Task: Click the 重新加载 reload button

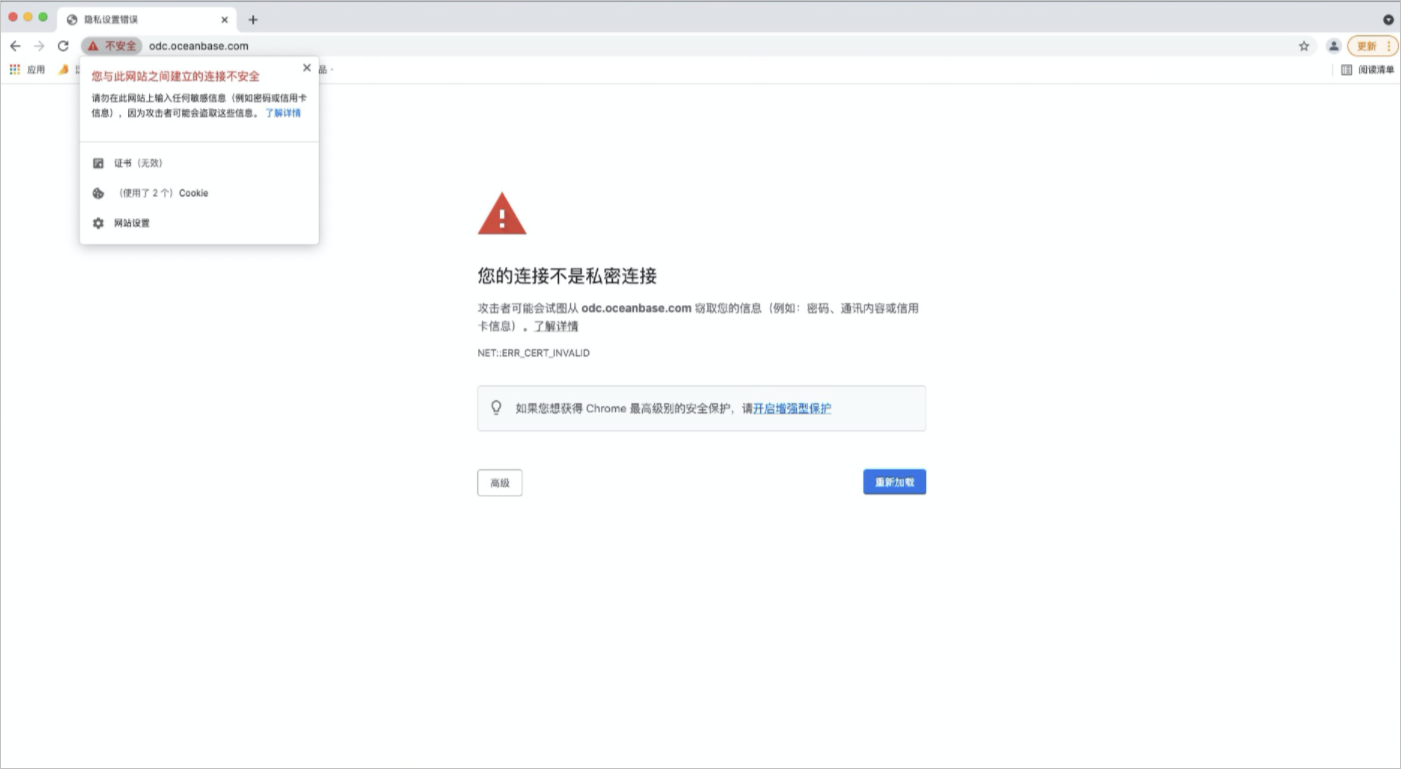Action: (895, 482)
